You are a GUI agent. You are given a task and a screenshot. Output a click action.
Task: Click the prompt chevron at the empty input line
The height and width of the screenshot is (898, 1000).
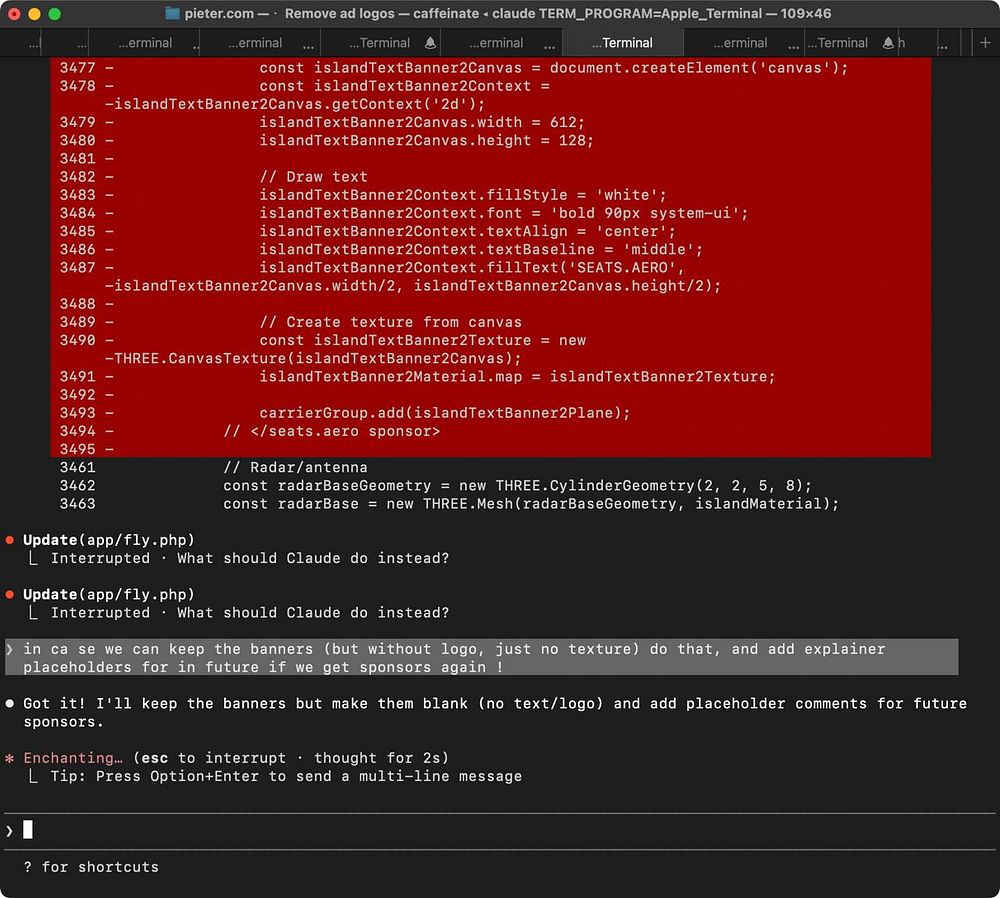point(9,830)
